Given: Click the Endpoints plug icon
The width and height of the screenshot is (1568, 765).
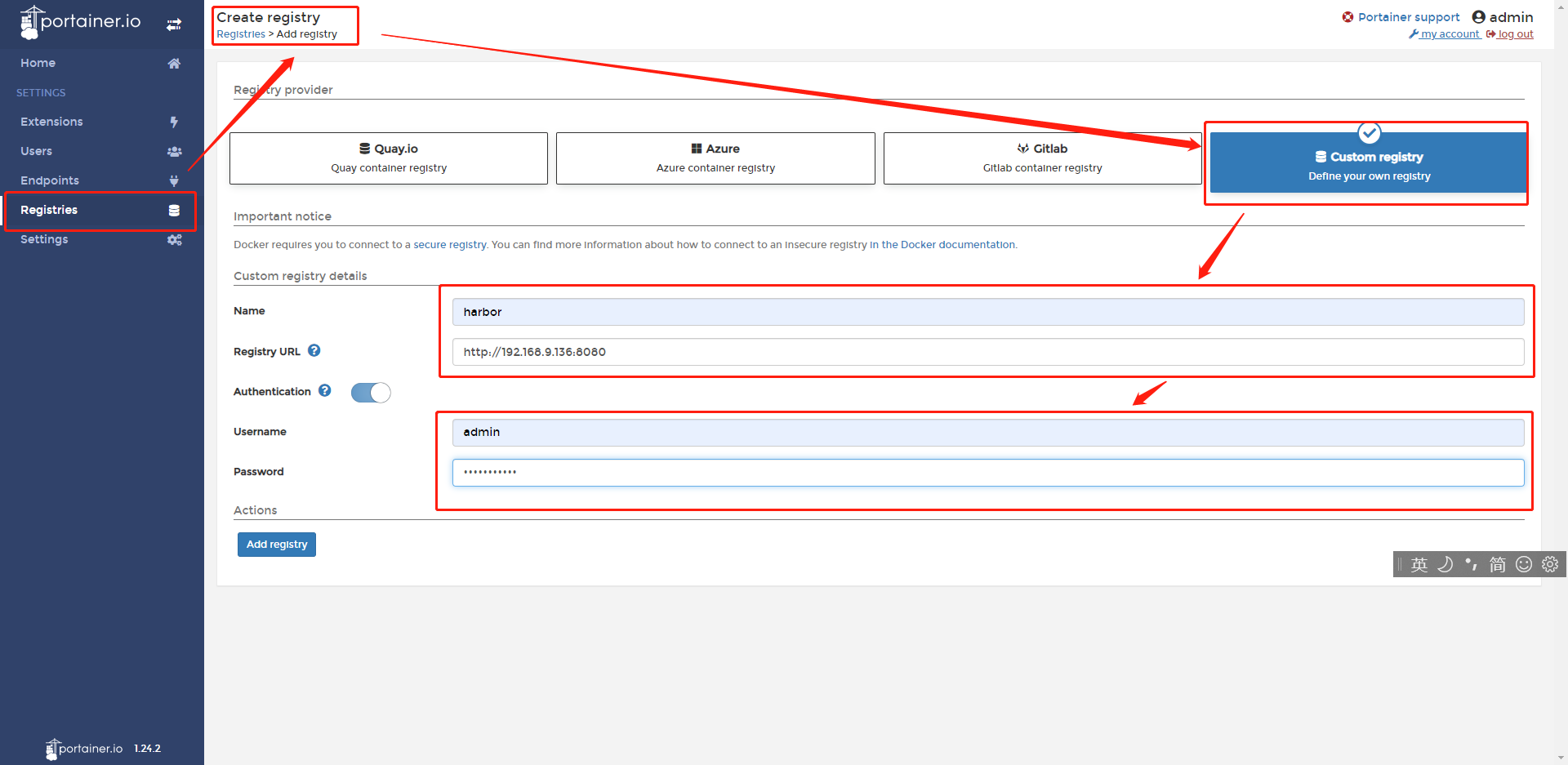Looking at the screenshot, I should pos(174,180).
